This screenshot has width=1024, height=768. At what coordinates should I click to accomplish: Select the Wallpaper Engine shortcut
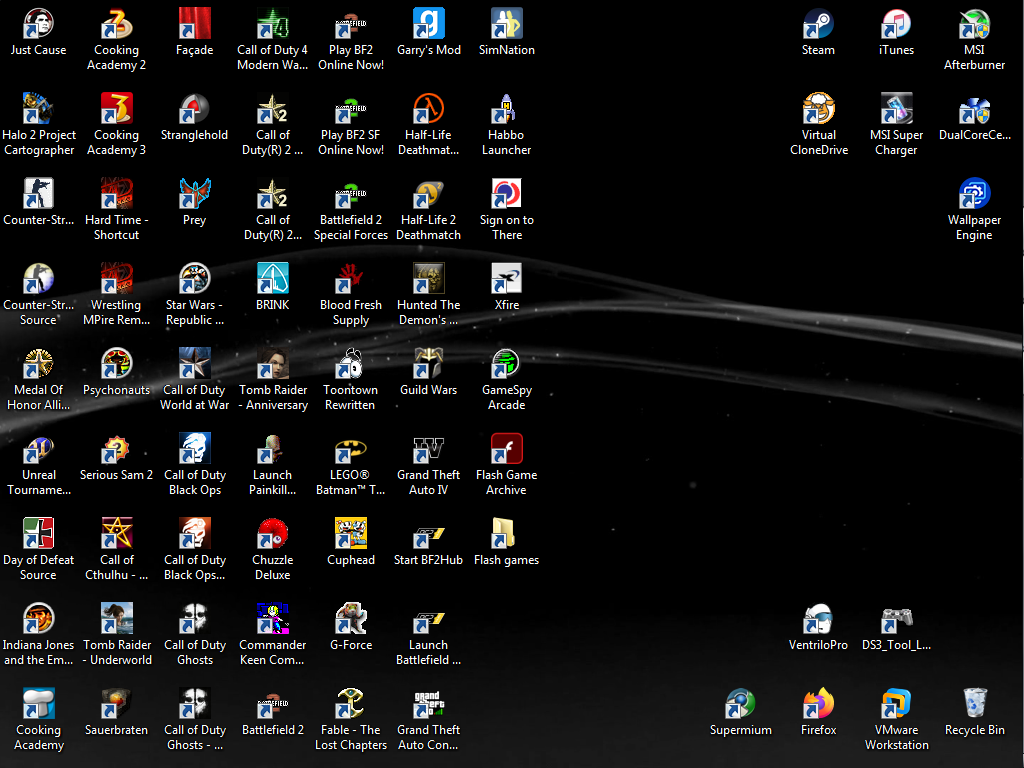(974, 195)
